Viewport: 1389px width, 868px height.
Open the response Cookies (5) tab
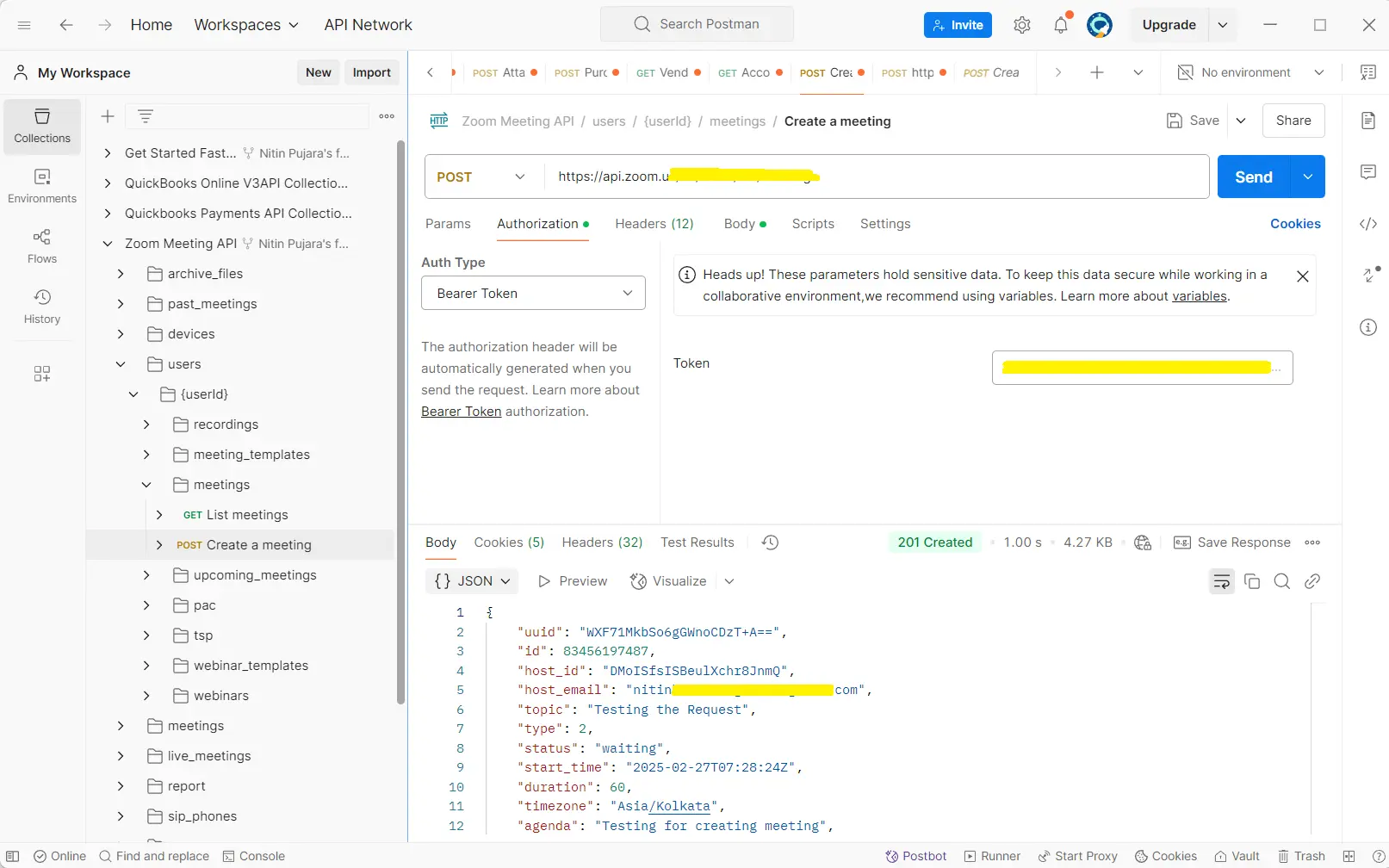509,542
